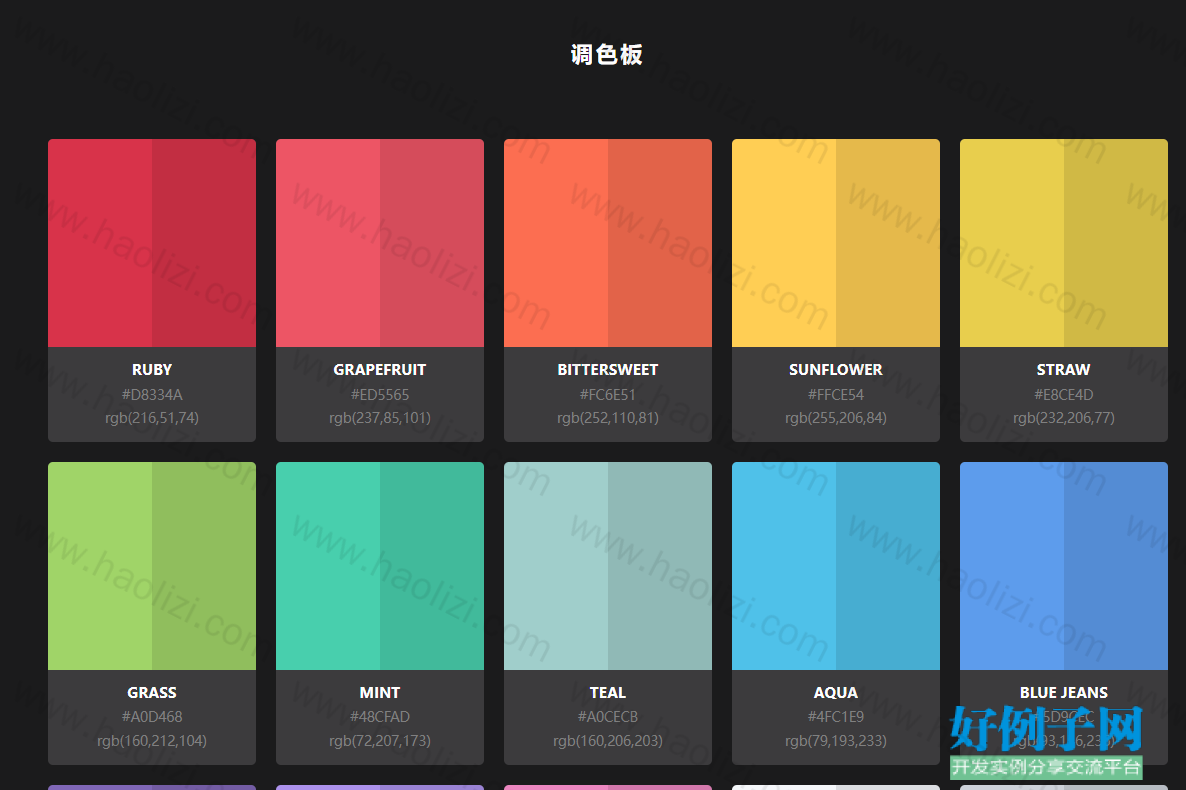1186x790 pixels.
Task: Click the rgb(252,110,81) value
Action: [608, 418]
